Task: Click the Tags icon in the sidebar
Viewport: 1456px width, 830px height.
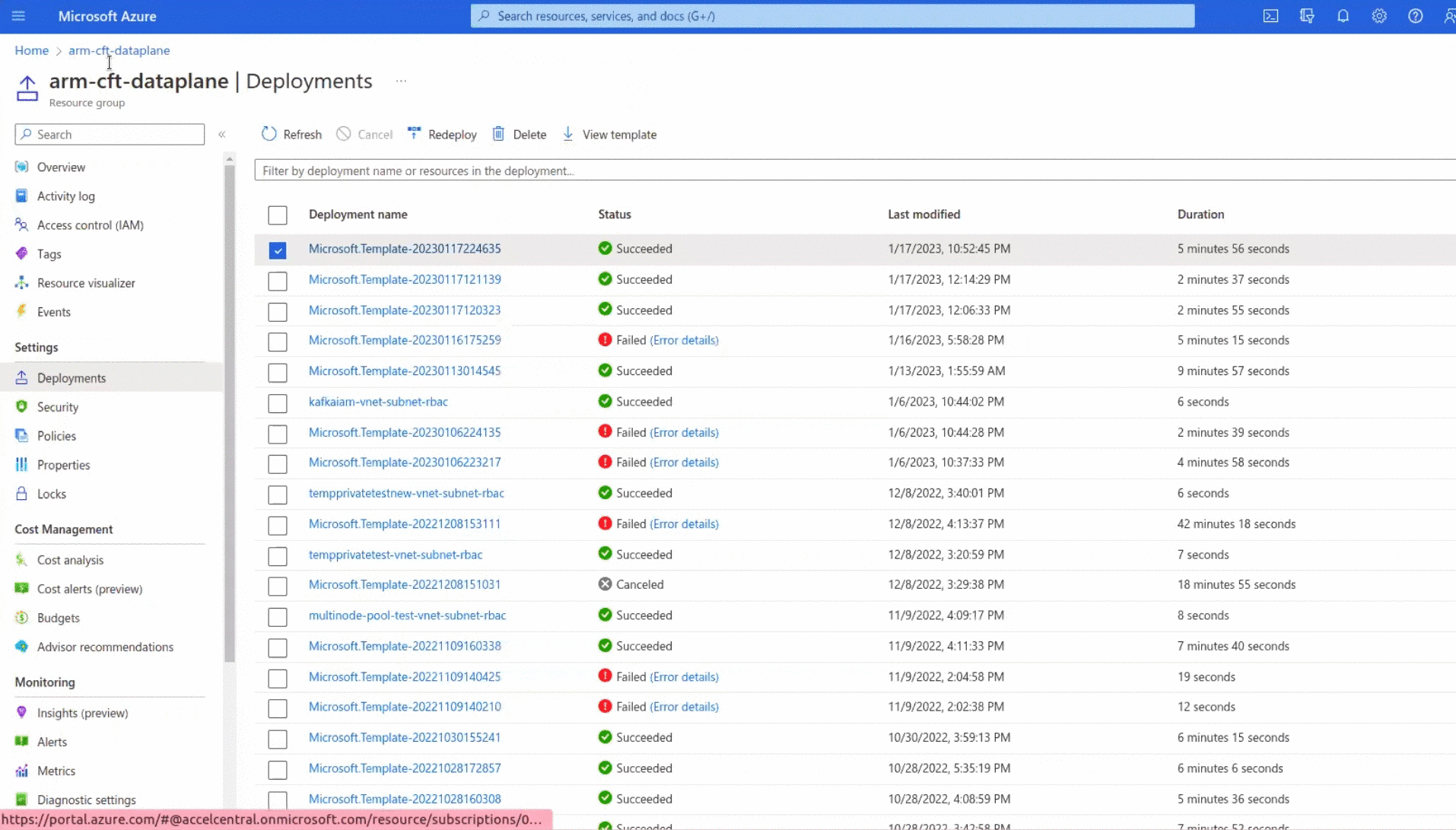Action: (21, 253)
